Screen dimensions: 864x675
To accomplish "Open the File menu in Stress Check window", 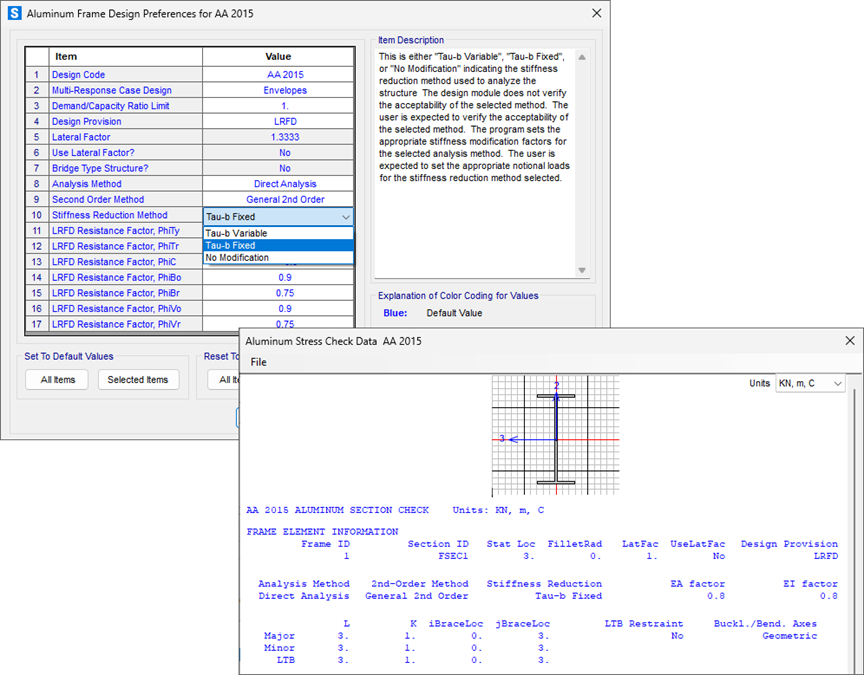I will [x=259, y=362].
